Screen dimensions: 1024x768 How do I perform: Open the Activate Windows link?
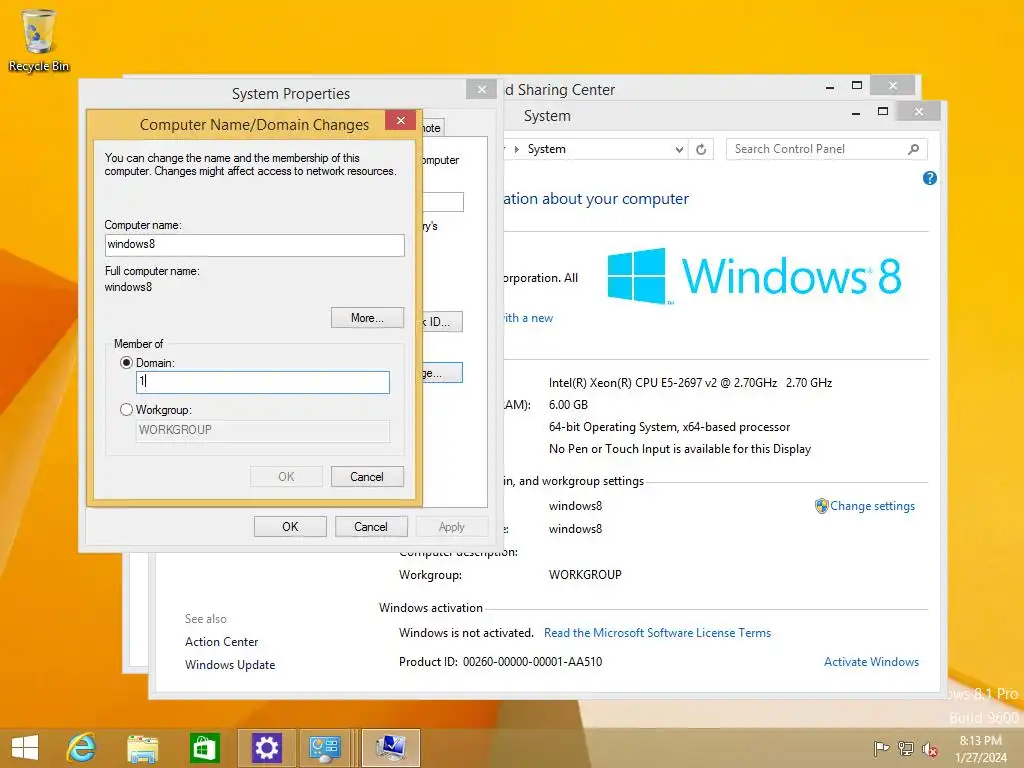coord(871,662)
